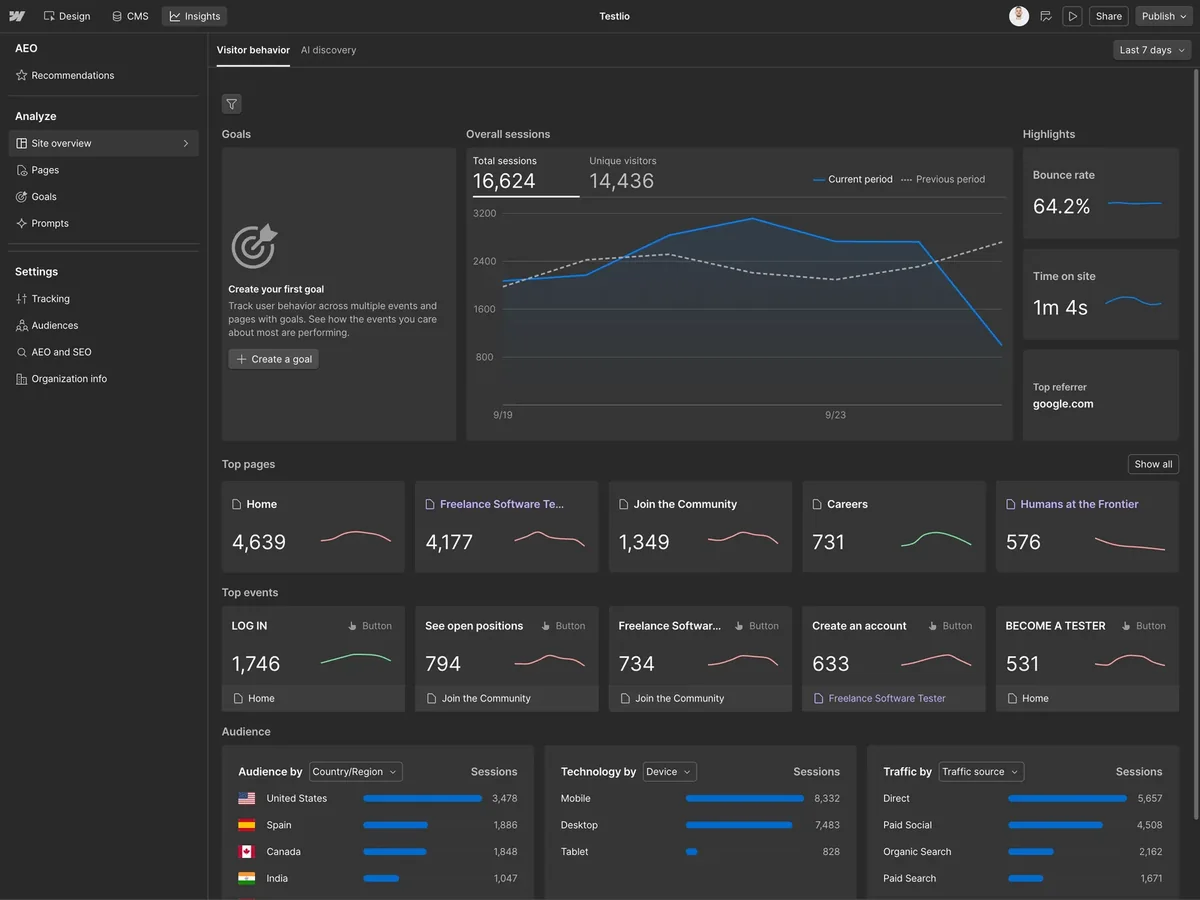Viewport: 1200px width, 900px height.
Task: Switch to Visitor behavior tab
Action: pos(253,50)
